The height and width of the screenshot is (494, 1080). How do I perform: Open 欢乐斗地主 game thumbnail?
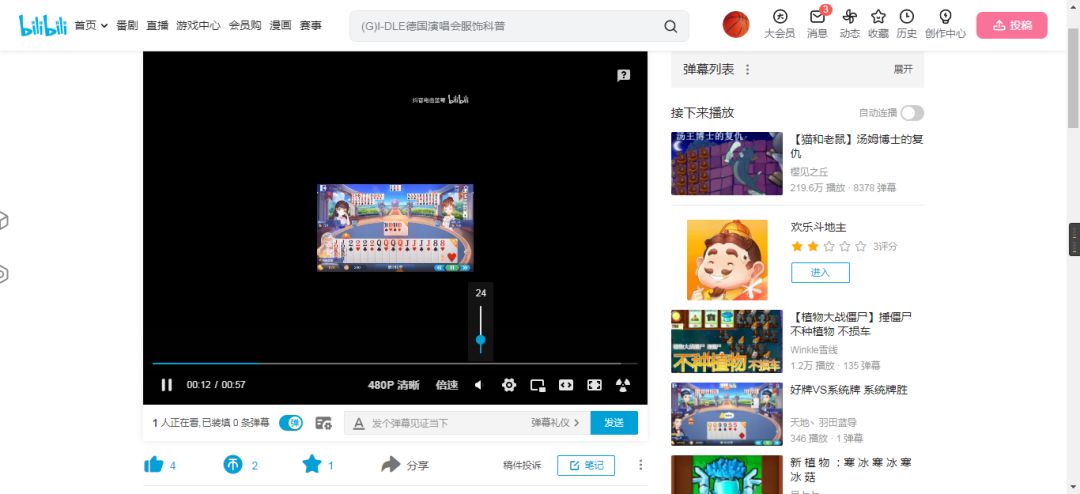[x=727, y=260]
